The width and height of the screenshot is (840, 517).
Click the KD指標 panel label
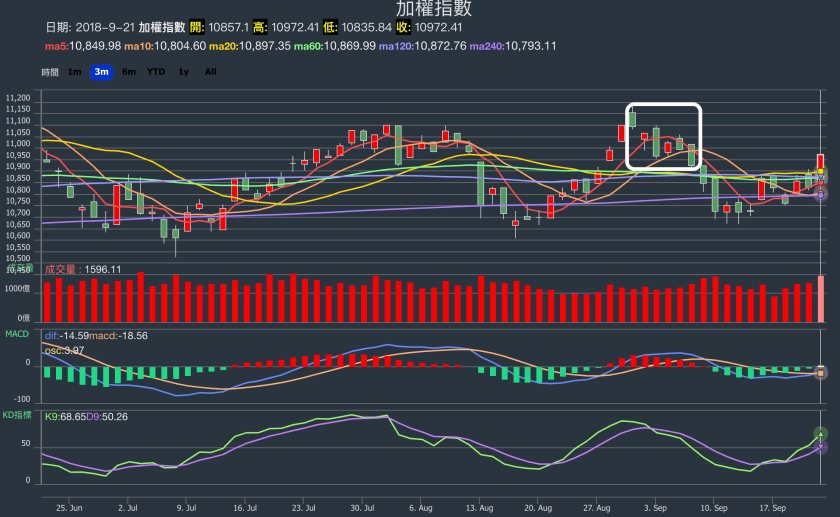(x=18, y=413)
